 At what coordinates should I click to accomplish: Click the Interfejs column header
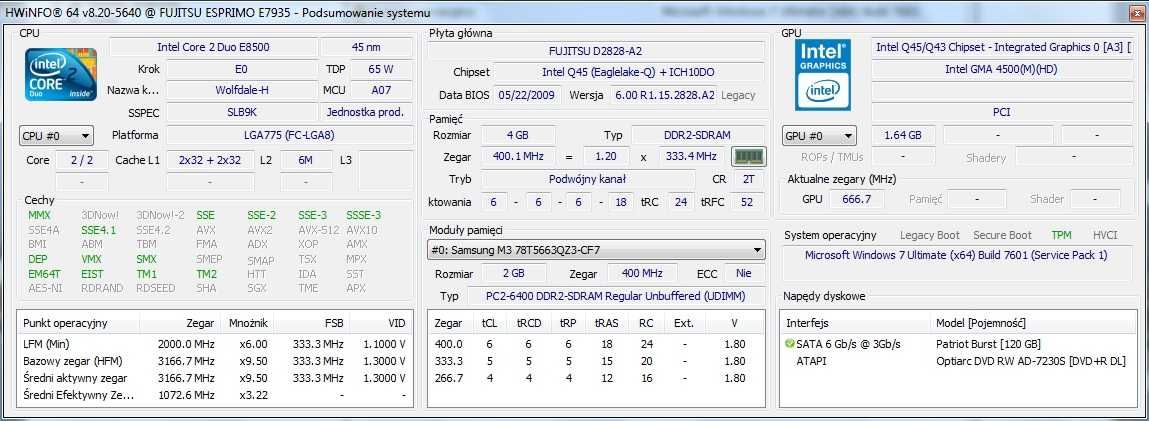click(856, 323)
